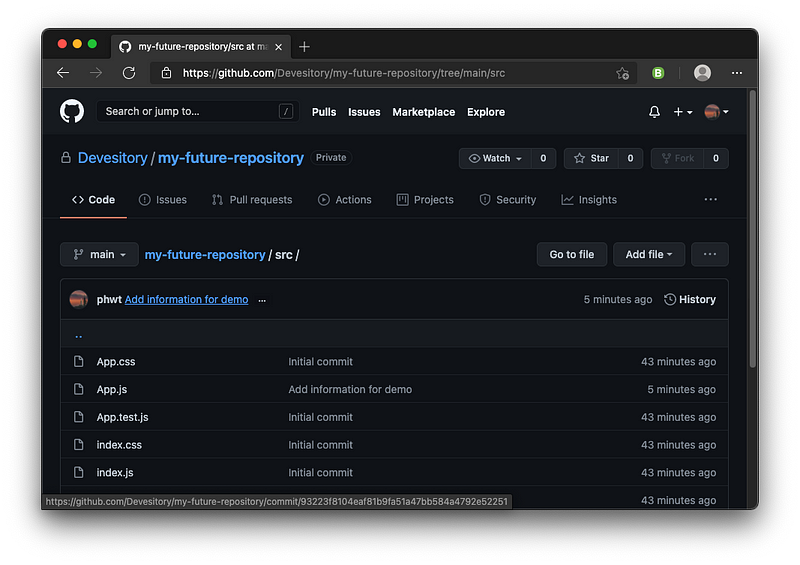Open the Projects tab
Image resolution: width=800 pixels, height=565 pixels.
click(425, 200)
